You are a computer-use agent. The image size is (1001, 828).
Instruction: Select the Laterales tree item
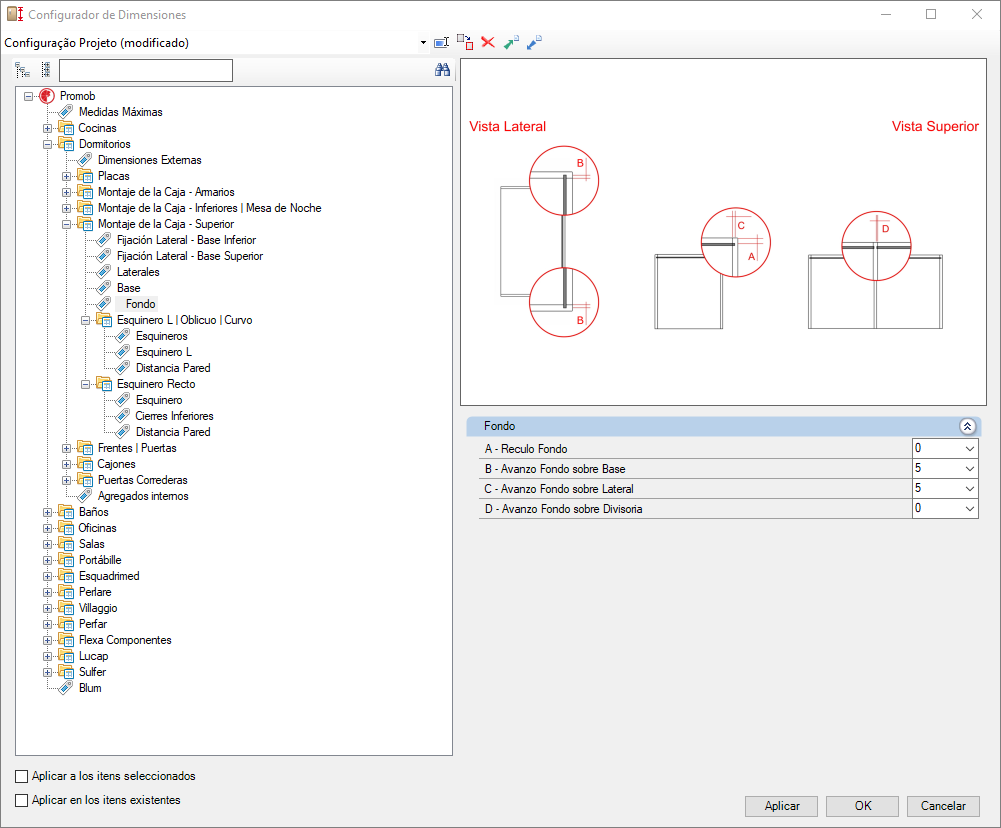[x=138, y=272]
